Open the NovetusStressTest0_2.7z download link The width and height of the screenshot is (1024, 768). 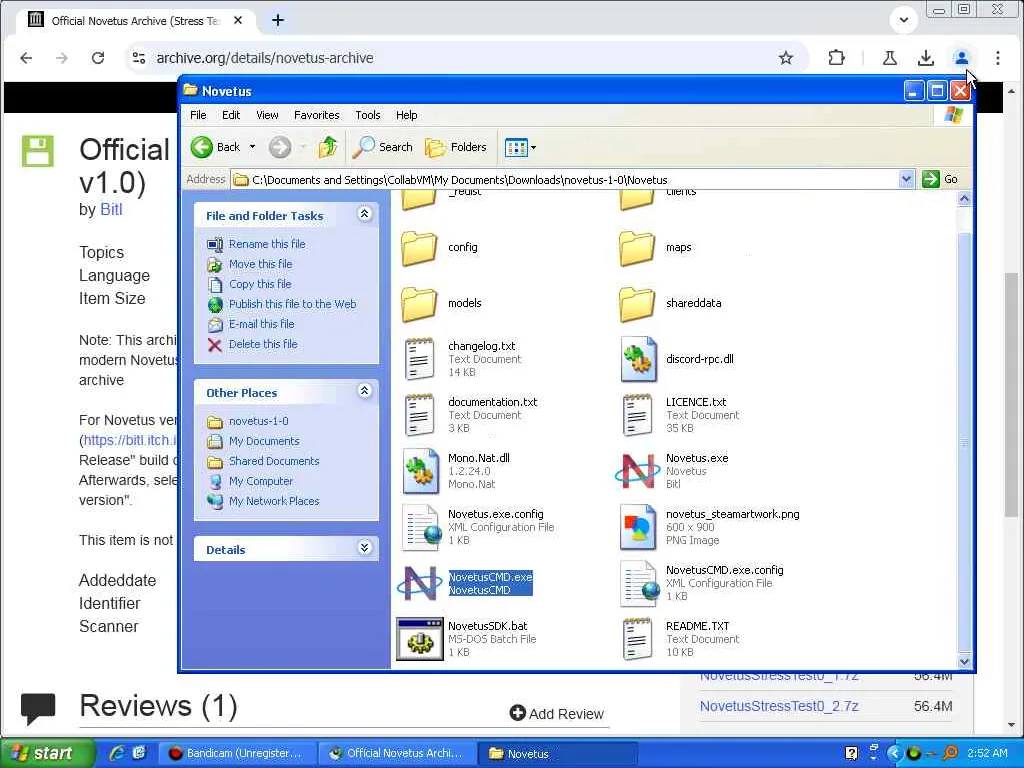point(779,706)
